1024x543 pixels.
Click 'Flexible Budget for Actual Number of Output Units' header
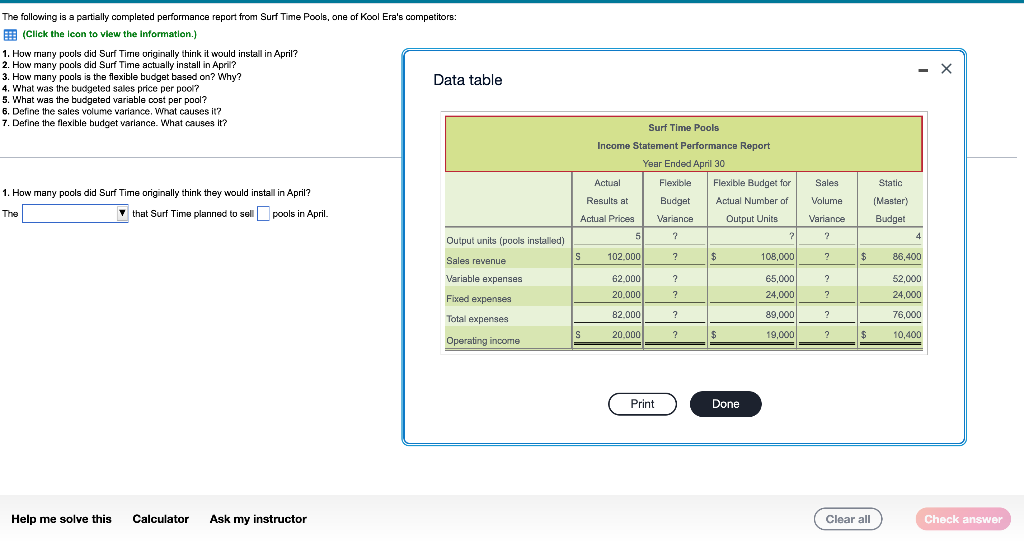(x=752, y=201)
